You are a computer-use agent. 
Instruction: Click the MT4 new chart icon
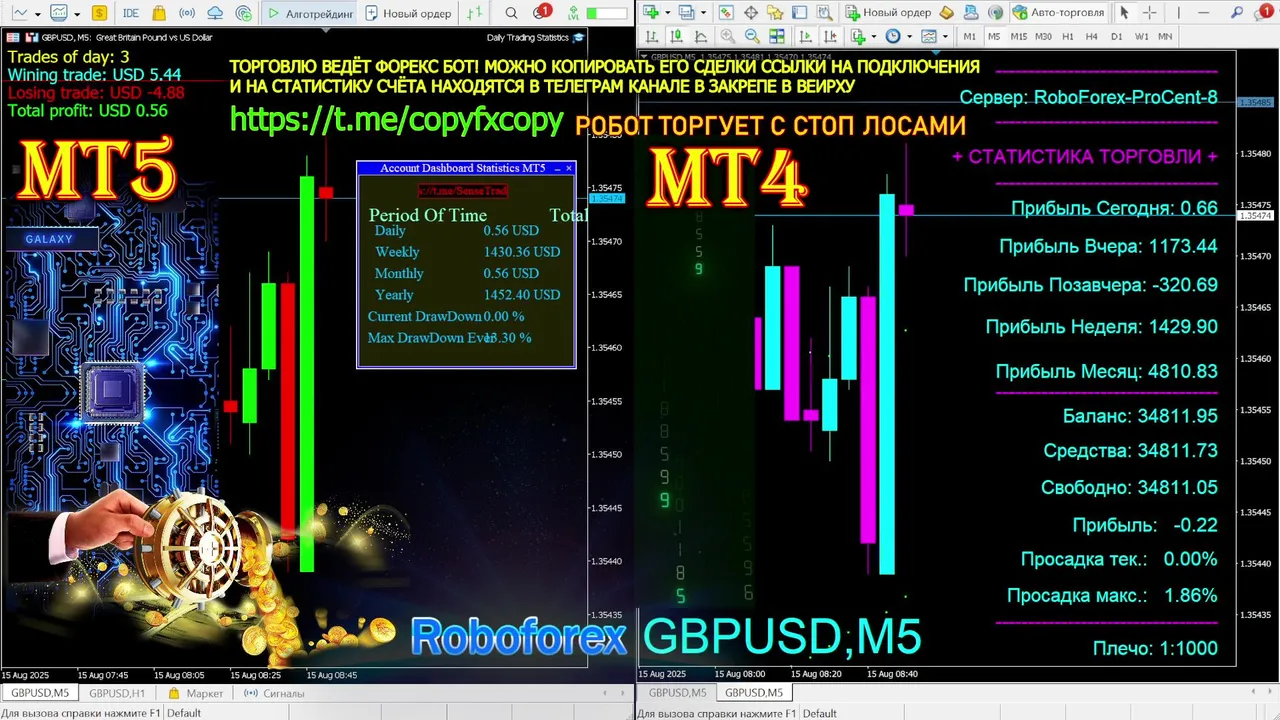click(x=650, y=12)
